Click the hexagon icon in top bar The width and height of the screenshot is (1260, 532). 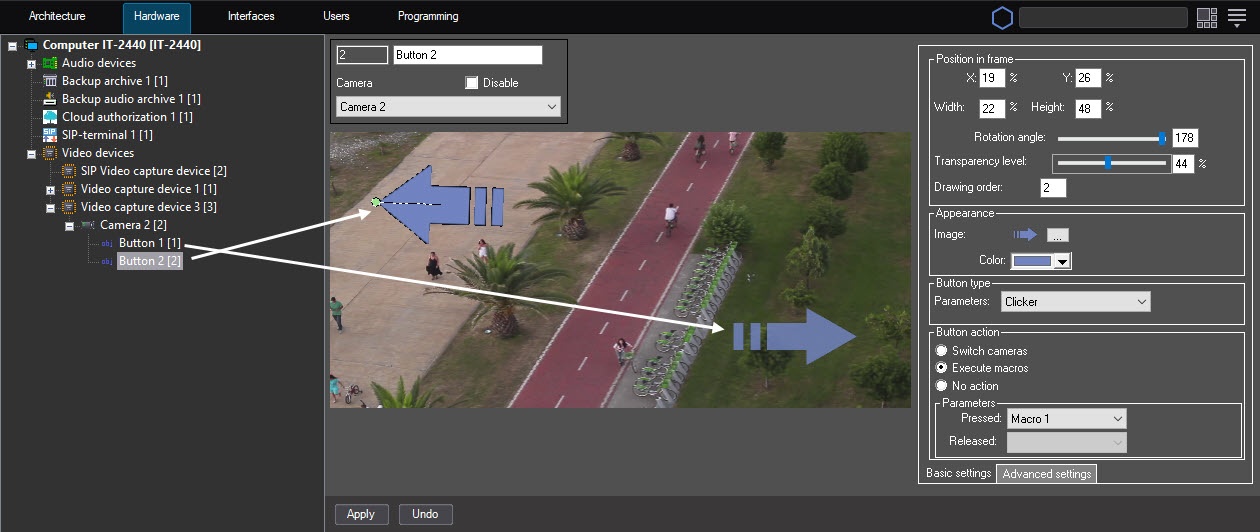(x=1002, y=18)
